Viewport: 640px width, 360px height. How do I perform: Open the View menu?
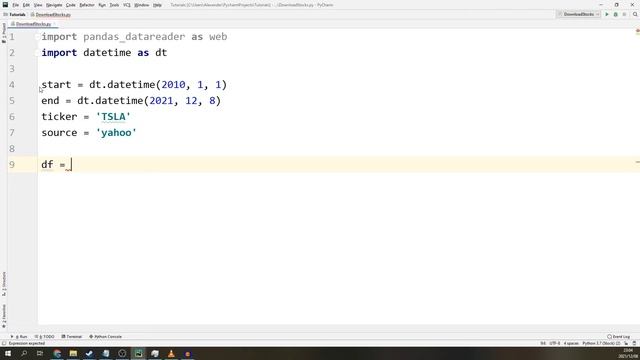point(38,5)
